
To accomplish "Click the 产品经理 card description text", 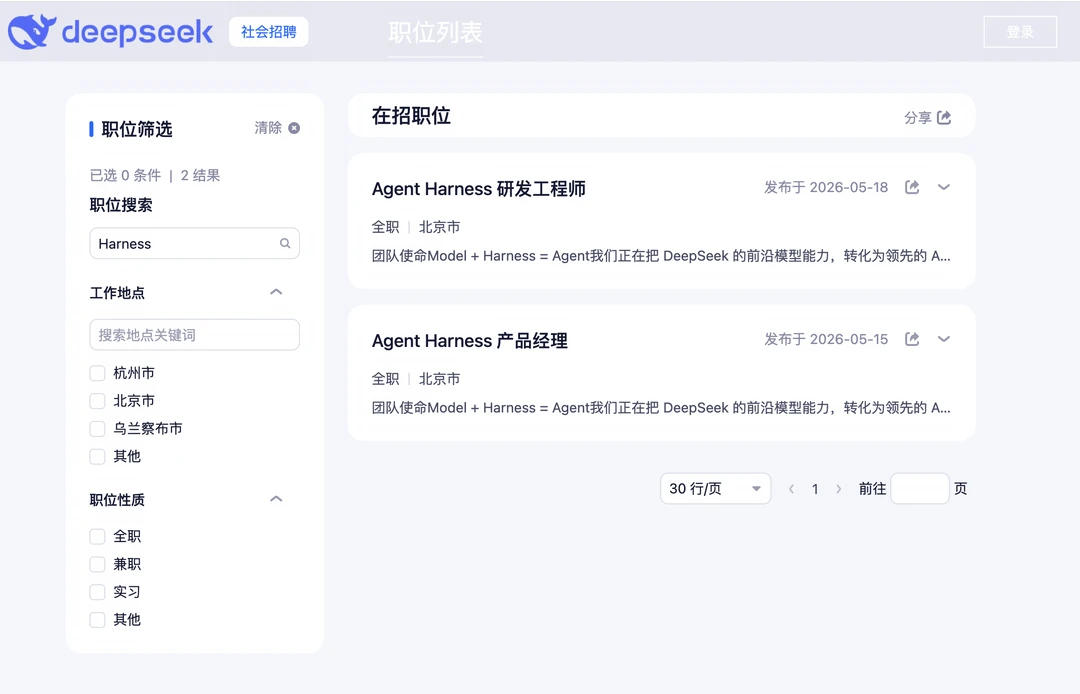I will click(661, 408).
